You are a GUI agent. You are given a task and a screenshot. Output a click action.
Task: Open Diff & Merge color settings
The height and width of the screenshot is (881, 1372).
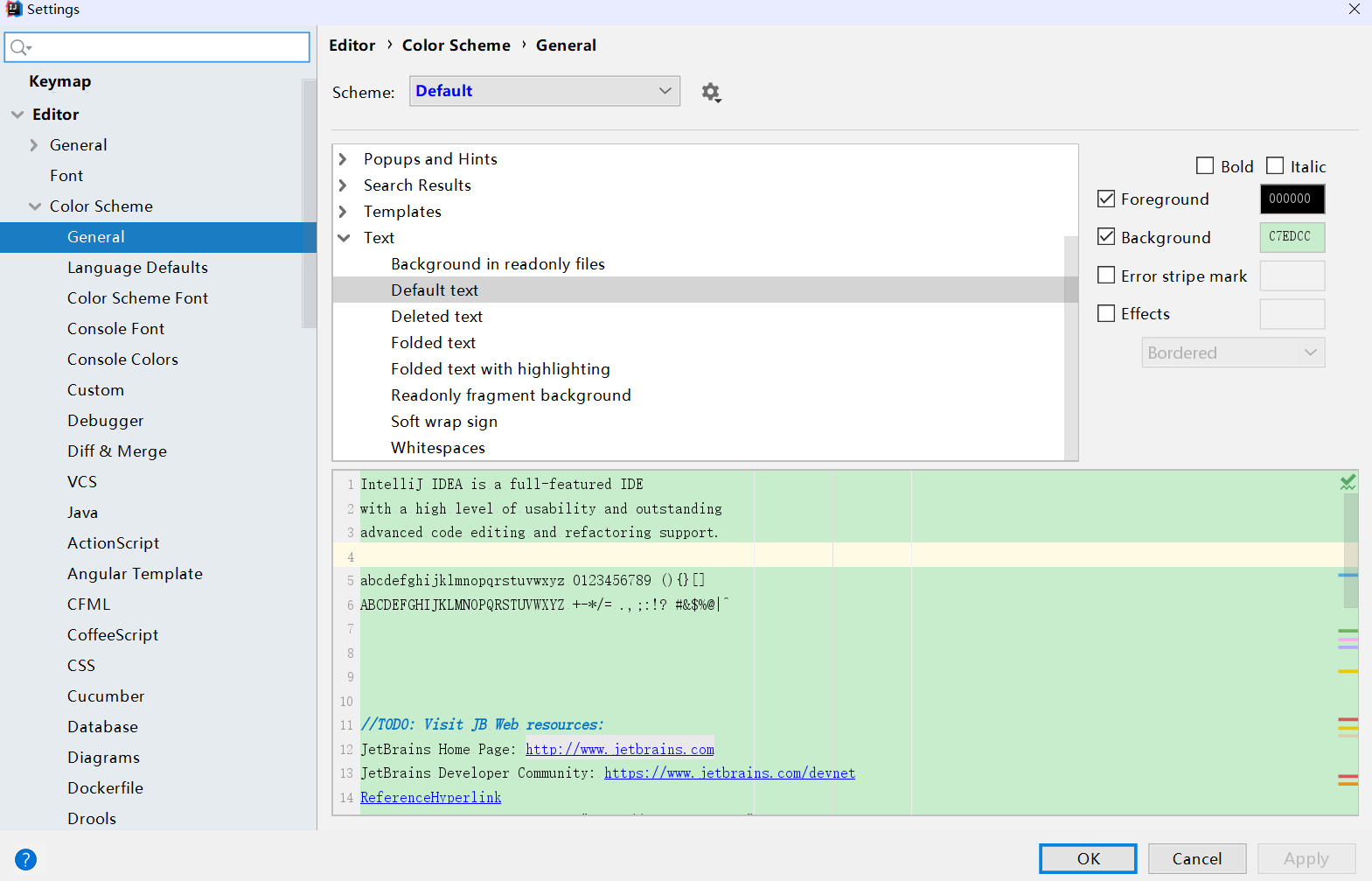[x=117, y=451]
